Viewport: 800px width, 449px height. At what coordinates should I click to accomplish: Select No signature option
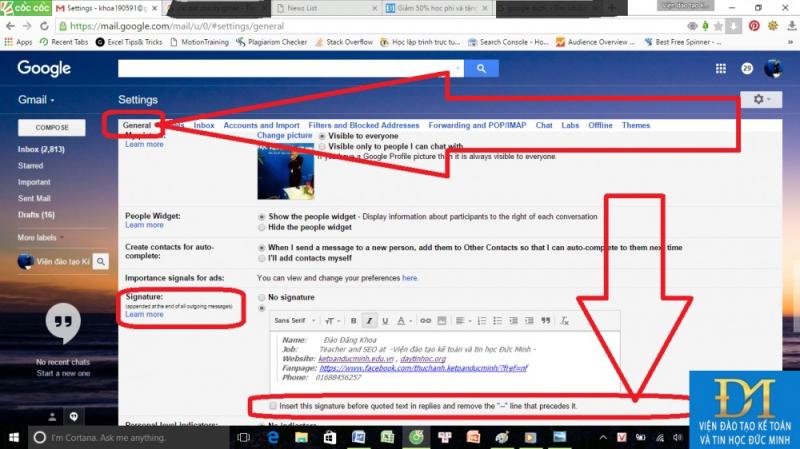click(262, 297)
